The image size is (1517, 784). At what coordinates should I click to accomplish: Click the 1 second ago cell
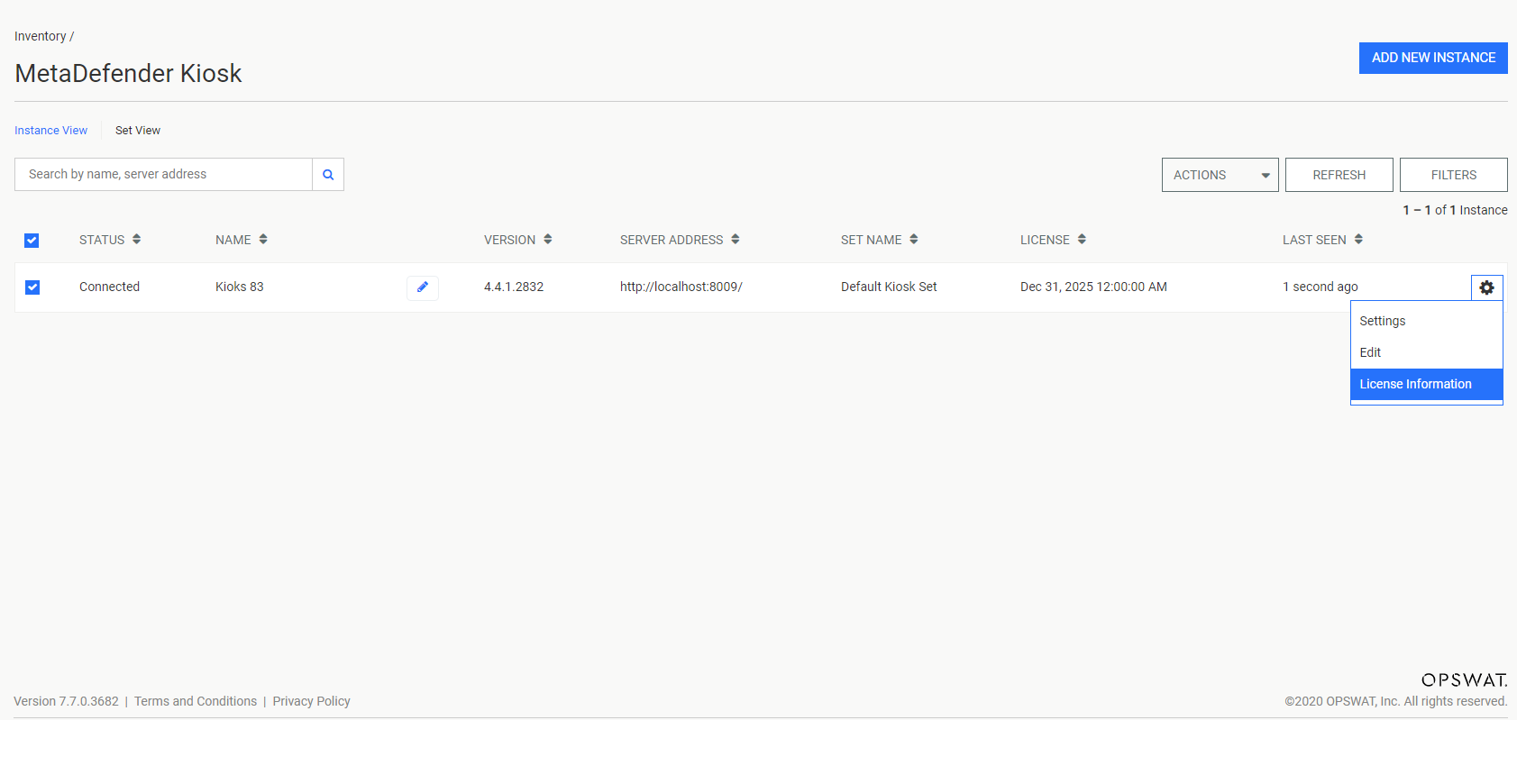coord(1321,287)
